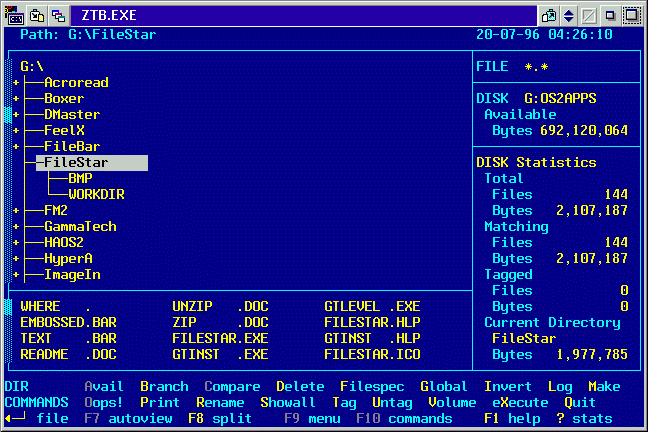Click the overlapping windows icon in title bar
The height and width of the screenshot is (432, 648).
(58, 16)
